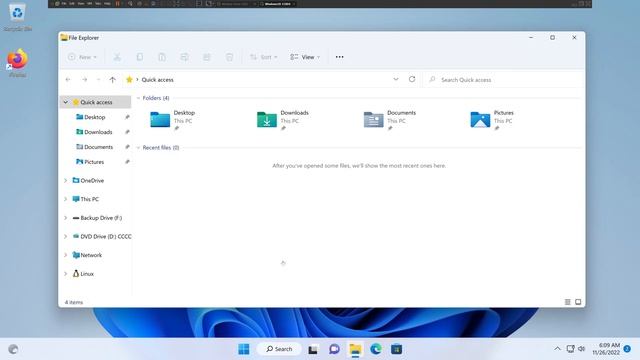
Task: Open the Sort dropdown menu
Action: point(264,57)
